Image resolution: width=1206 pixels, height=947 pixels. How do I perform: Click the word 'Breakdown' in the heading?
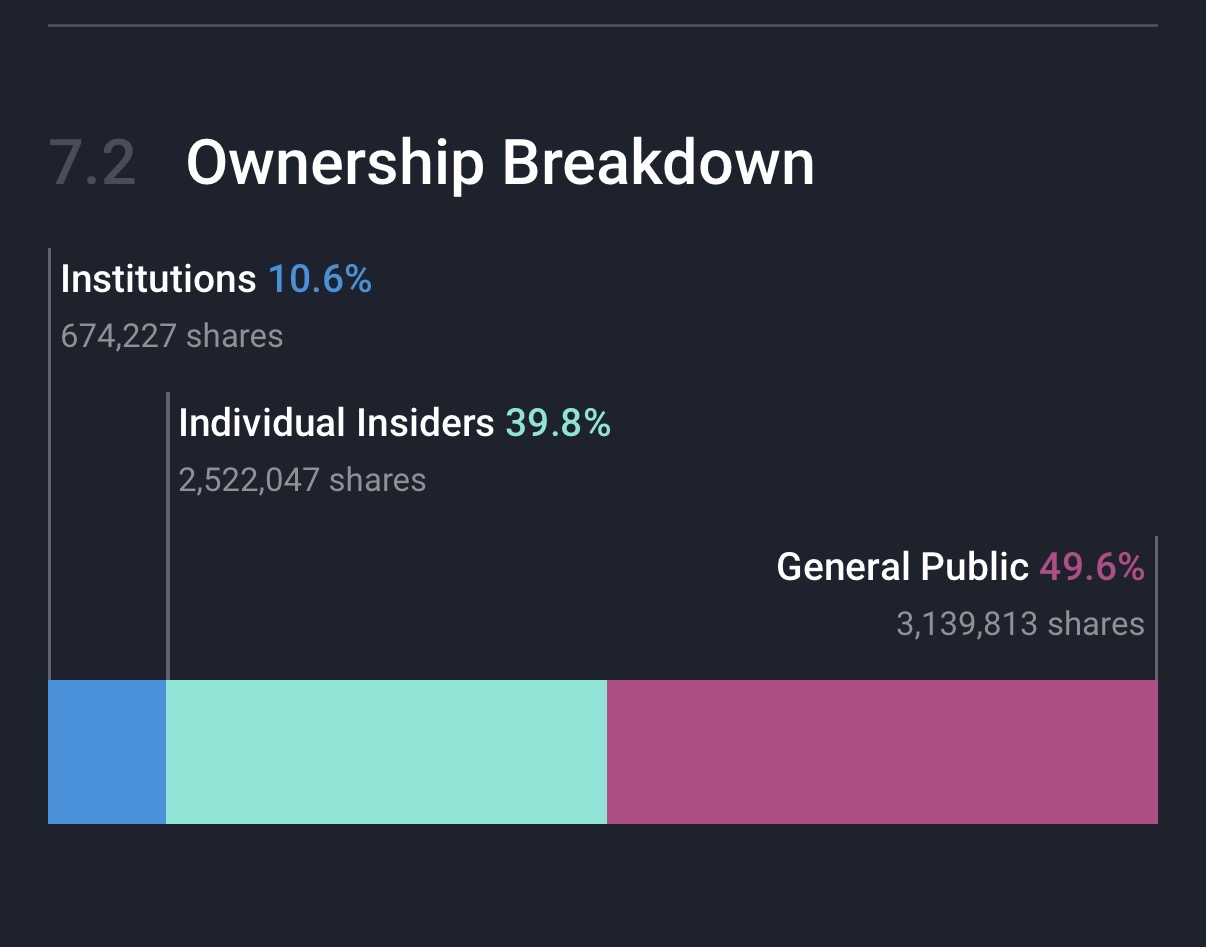(658, 163)
